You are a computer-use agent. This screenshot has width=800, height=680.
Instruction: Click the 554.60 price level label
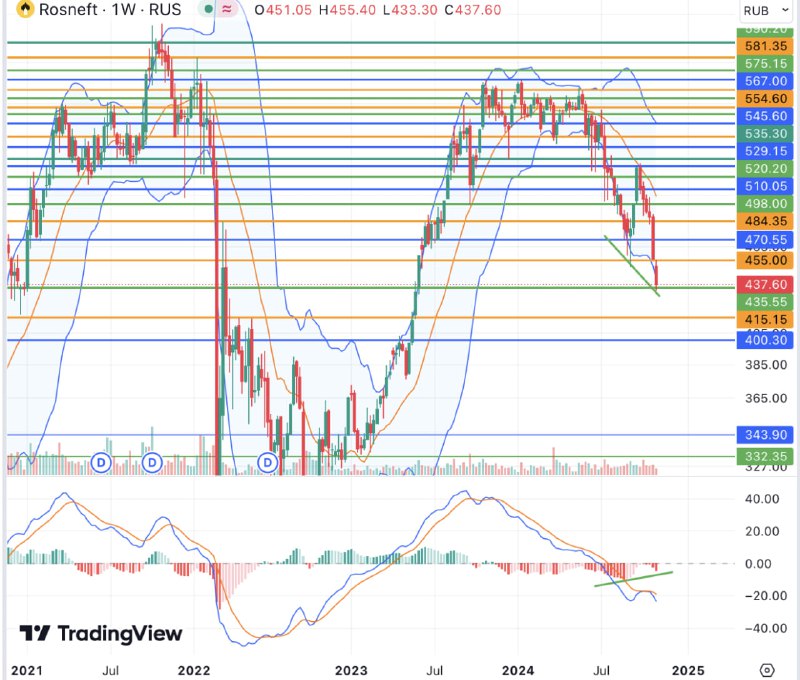point(765,98)
